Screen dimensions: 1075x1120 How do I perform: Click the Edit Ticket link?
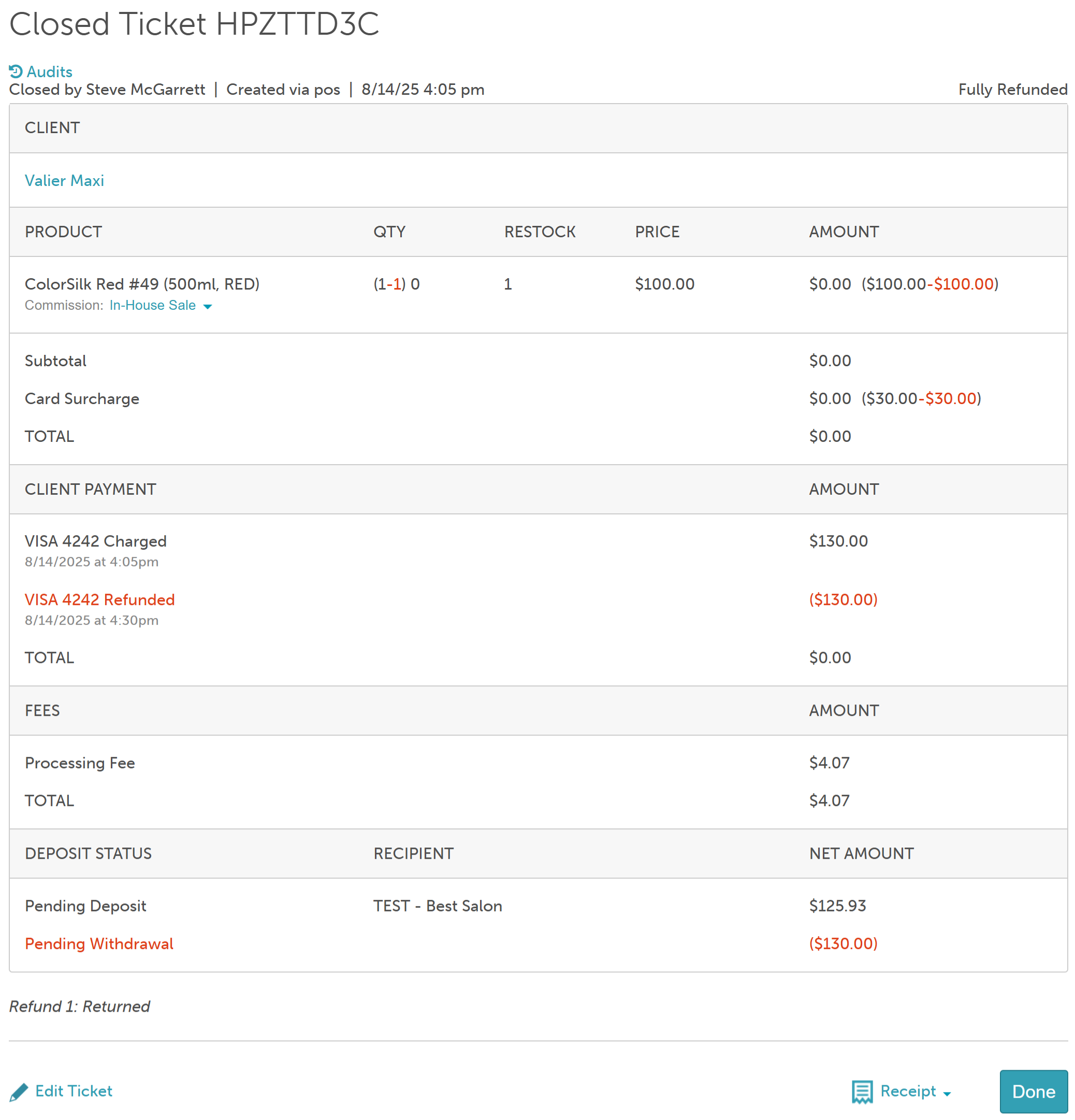[74, 1091]
